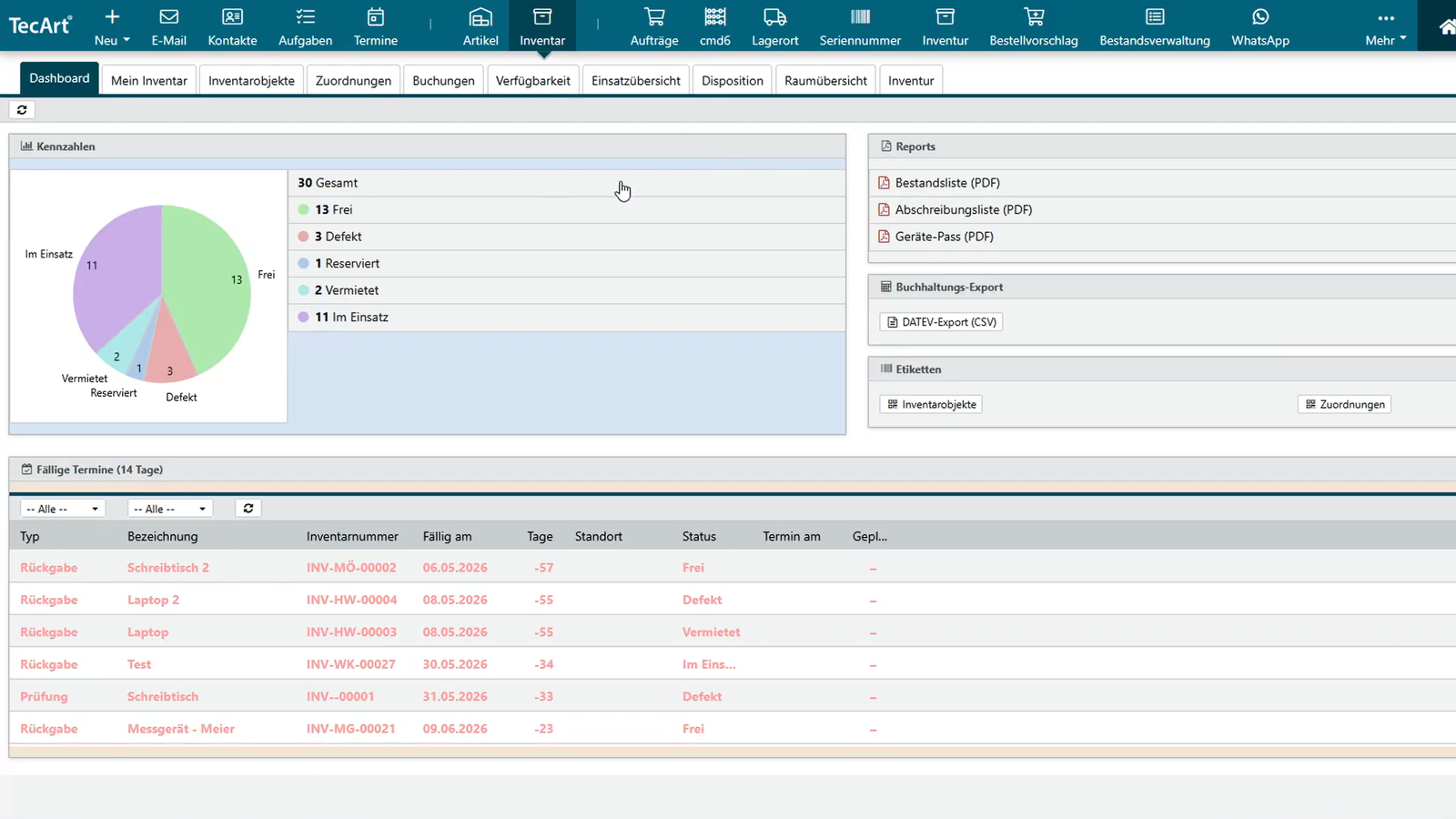This screenshot has height=819, width=1456.
Task: Open the Kontakte module
Action: coord(232,27)
